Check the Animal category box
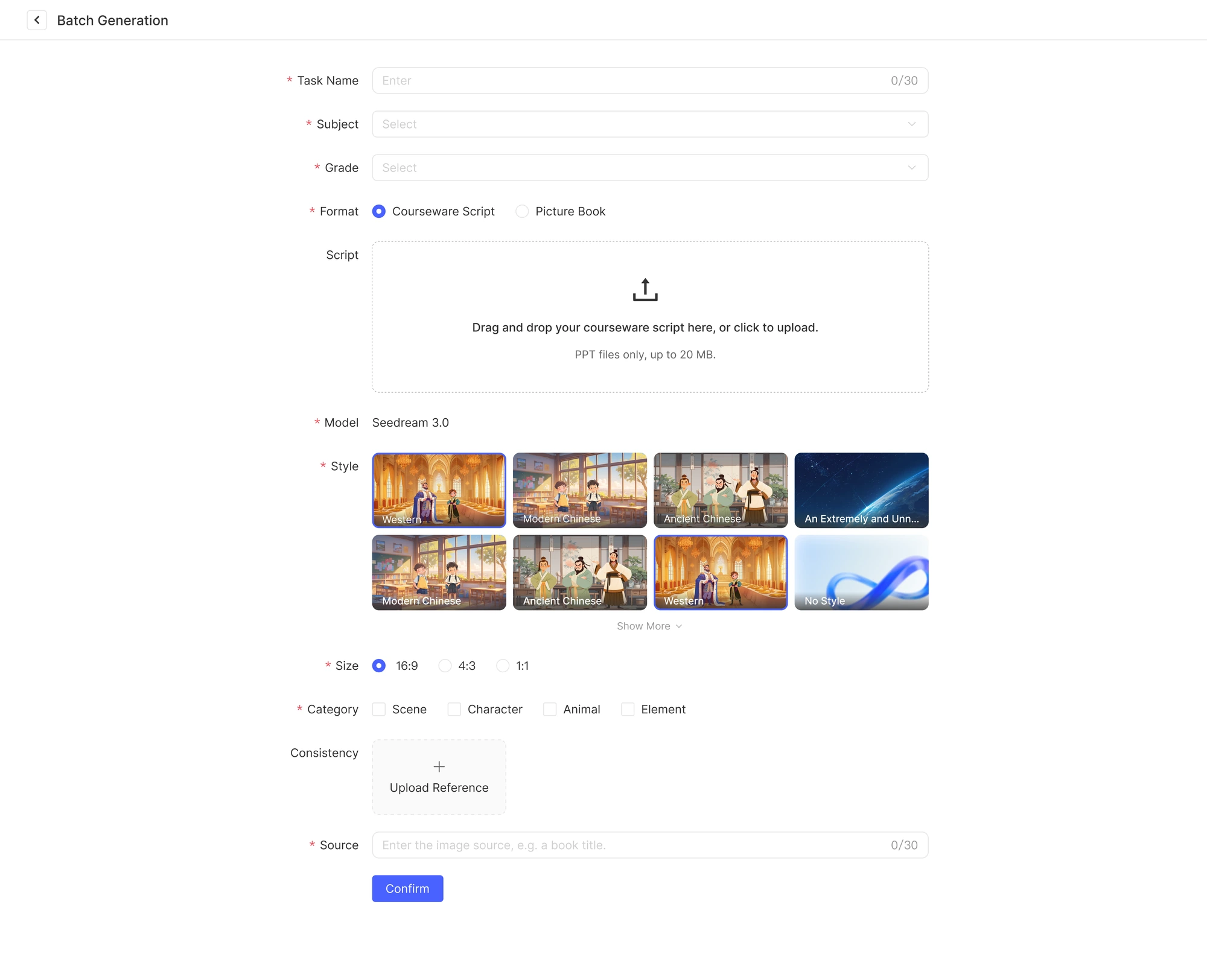 [550, 709]
